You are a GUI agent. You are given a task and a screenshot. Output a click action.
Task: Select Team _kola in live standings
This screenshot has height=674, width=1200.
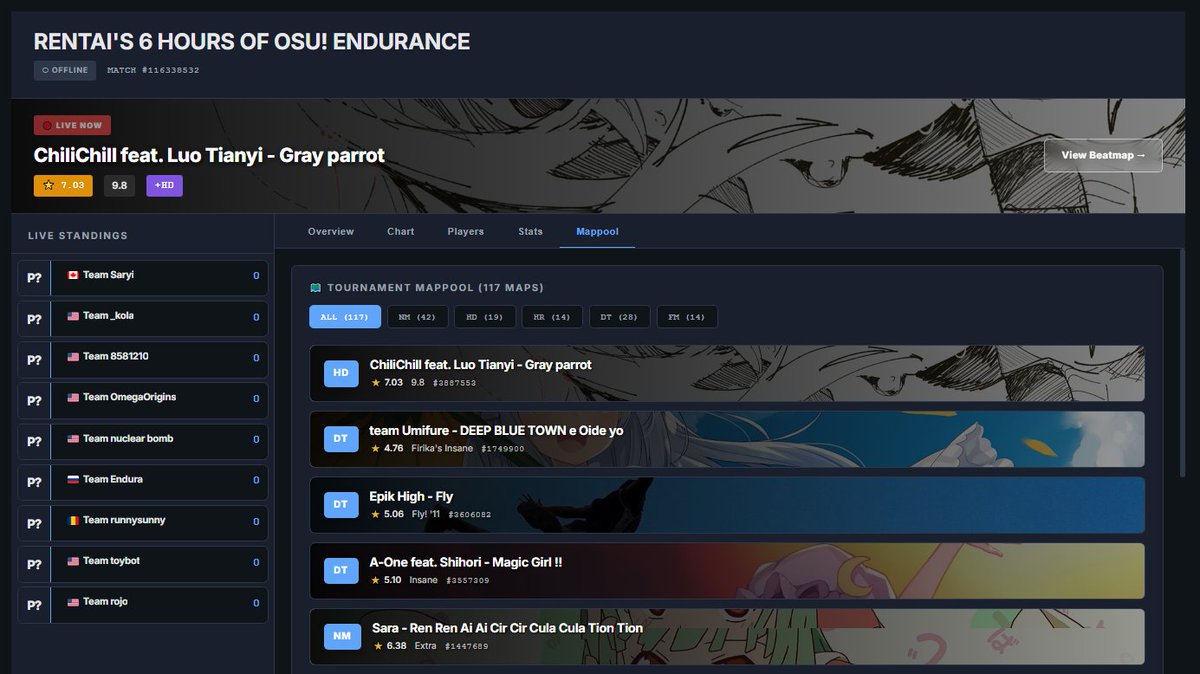[143, 318]
